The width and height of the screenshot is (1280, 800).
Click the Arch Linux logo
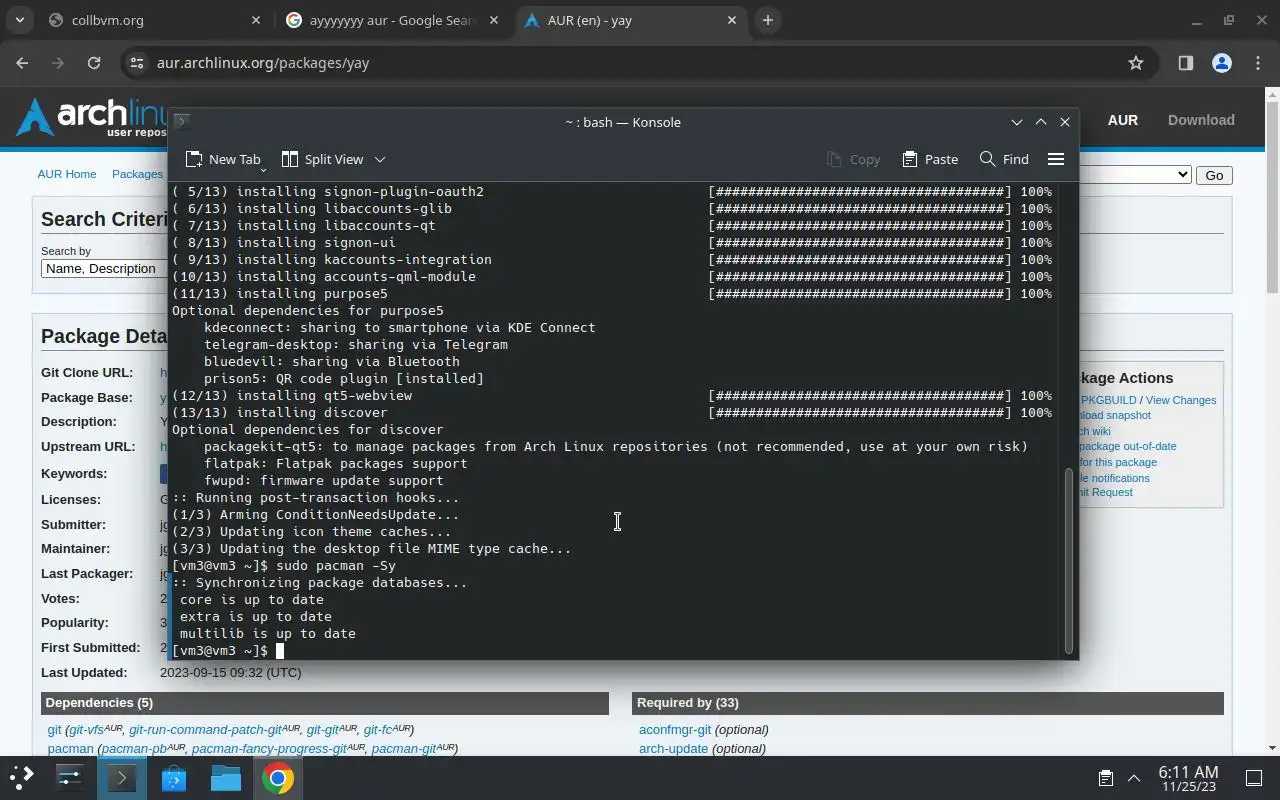(92, 118)
